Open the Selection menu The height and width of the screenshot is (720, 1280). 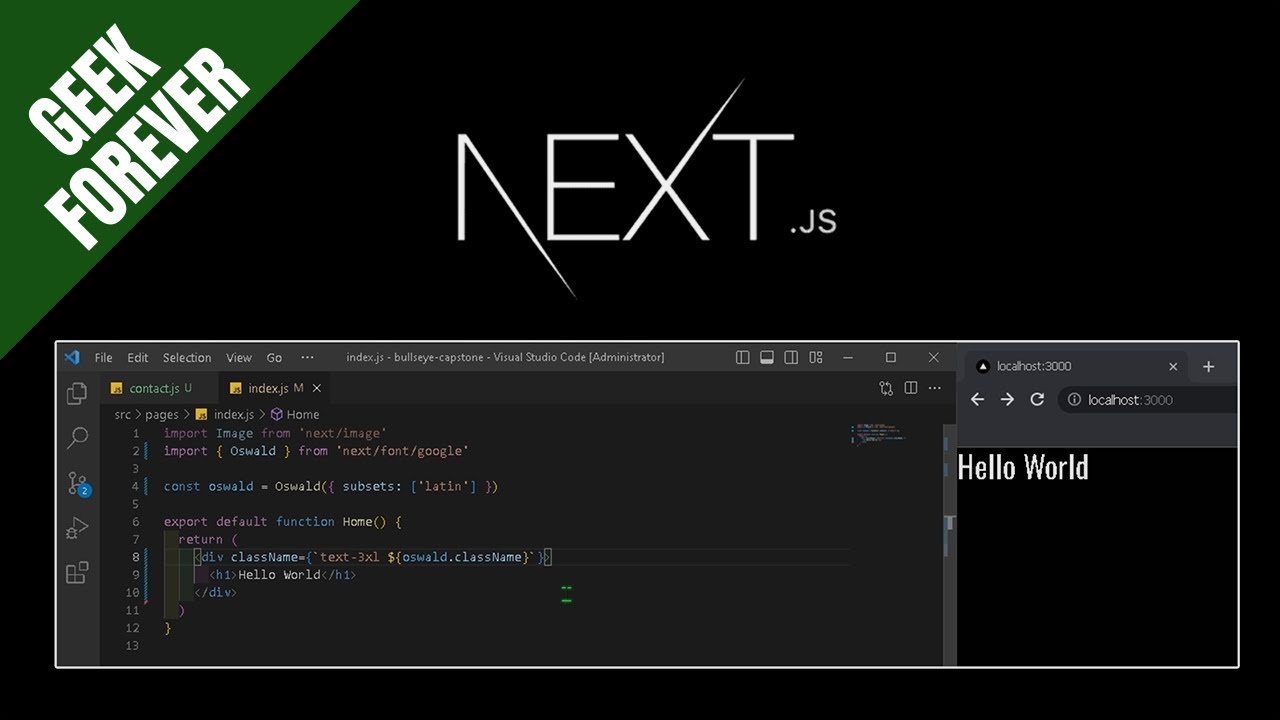tap(187, 357)
